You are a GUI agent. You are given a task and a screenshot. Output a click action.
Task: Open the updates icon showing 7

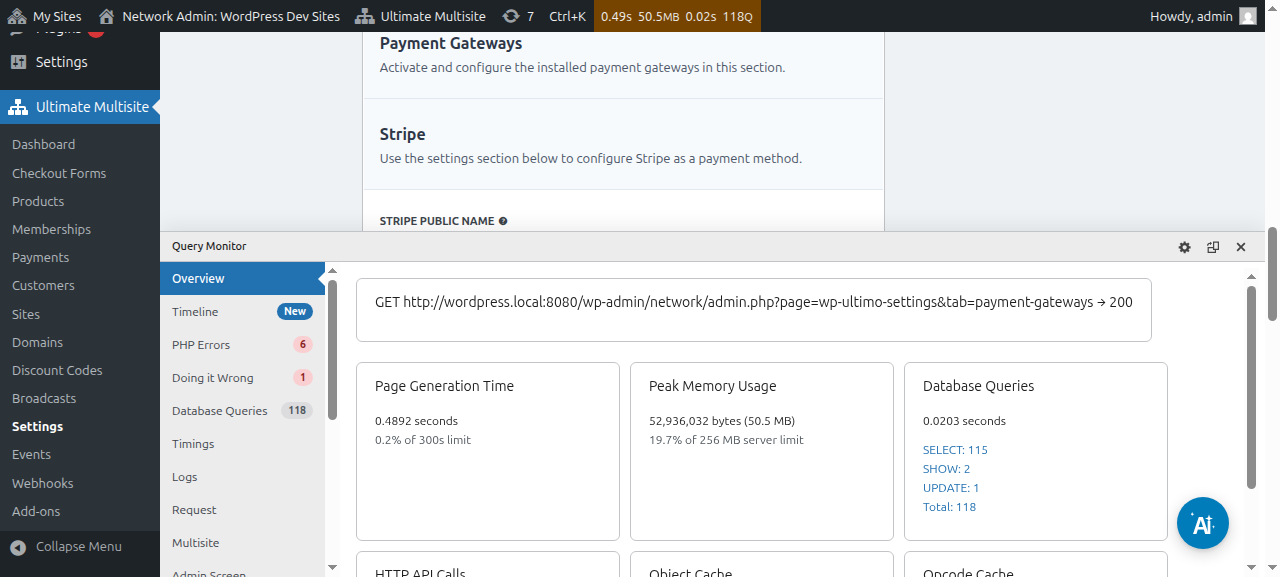tap(511, 16)
